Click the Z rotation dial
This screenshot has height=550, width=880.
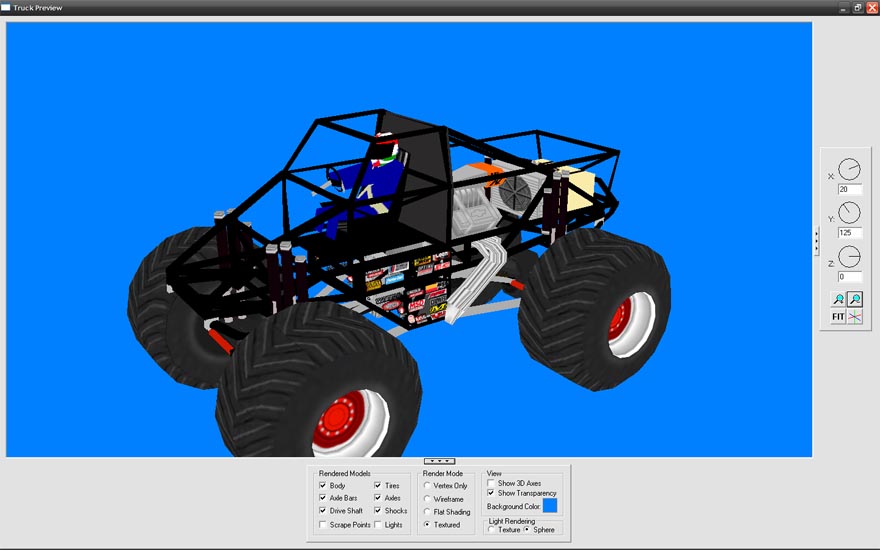pos(849,257)
